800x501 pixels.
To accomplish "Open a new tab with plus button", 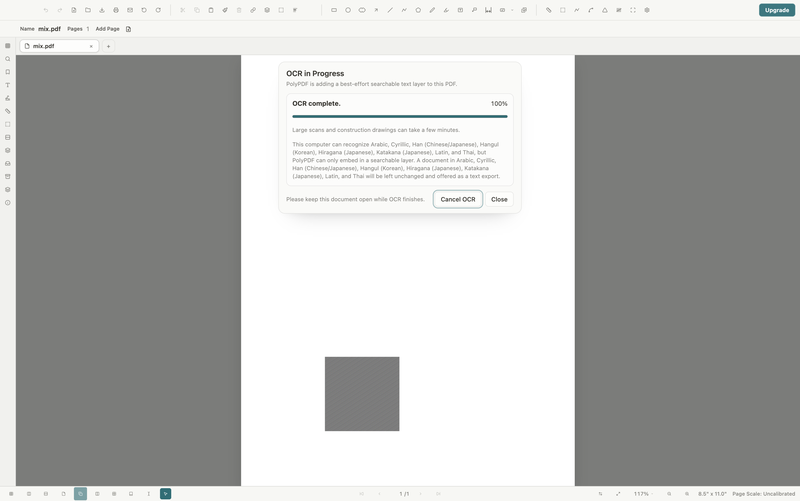I will tap(108, 46).
